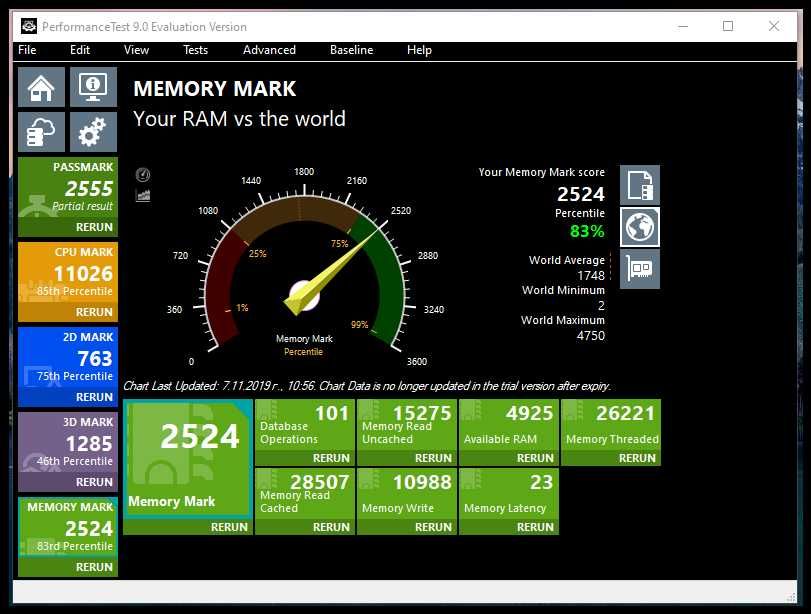The height and width of the screenshot is (614, 811).
Task: Rerun the PassMark overall test
Action: [94, 227]
